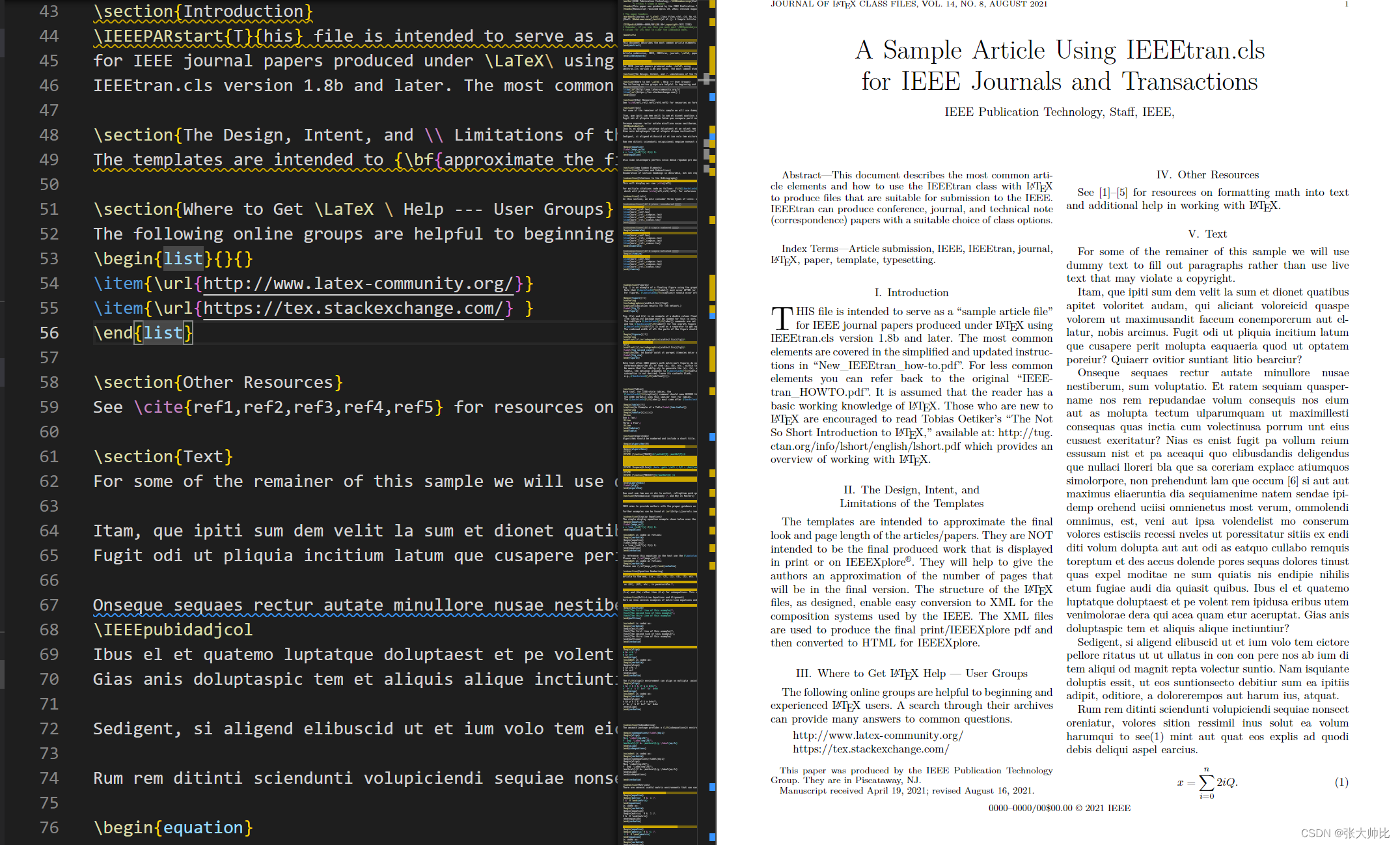
Task: Click the summation equation x = Σ 2iQ in PDF
Action: [x=1207, y=782]
